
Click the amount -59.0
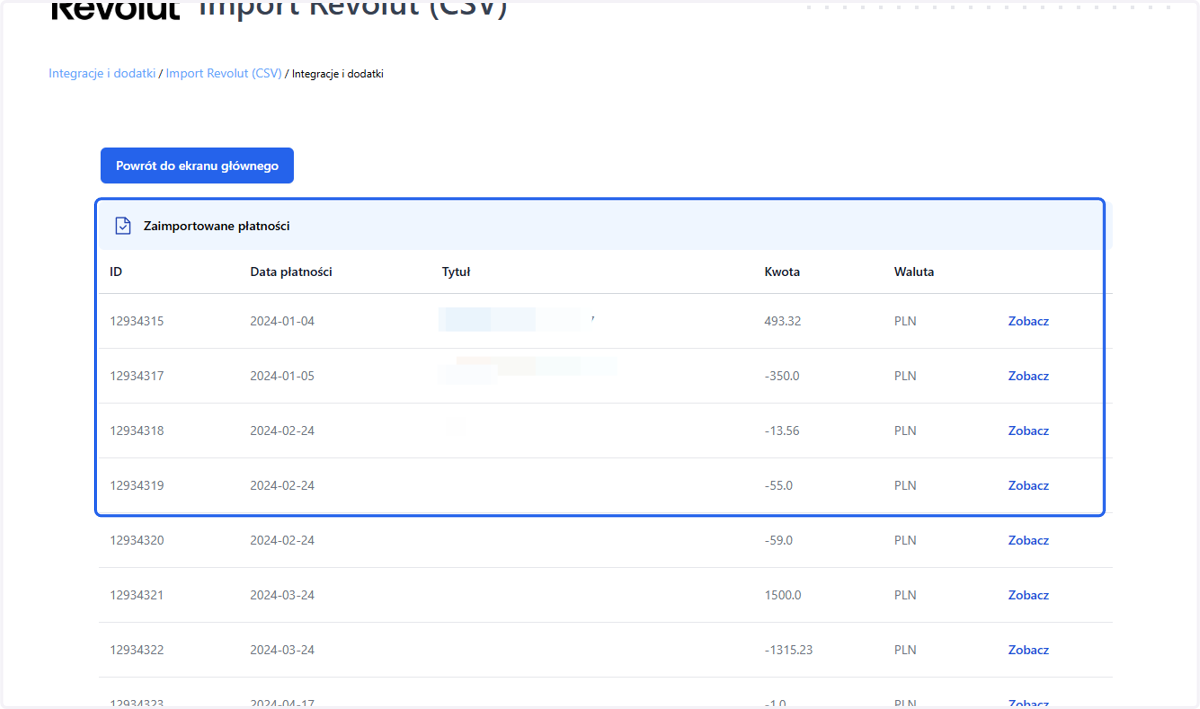click(779, 540)
